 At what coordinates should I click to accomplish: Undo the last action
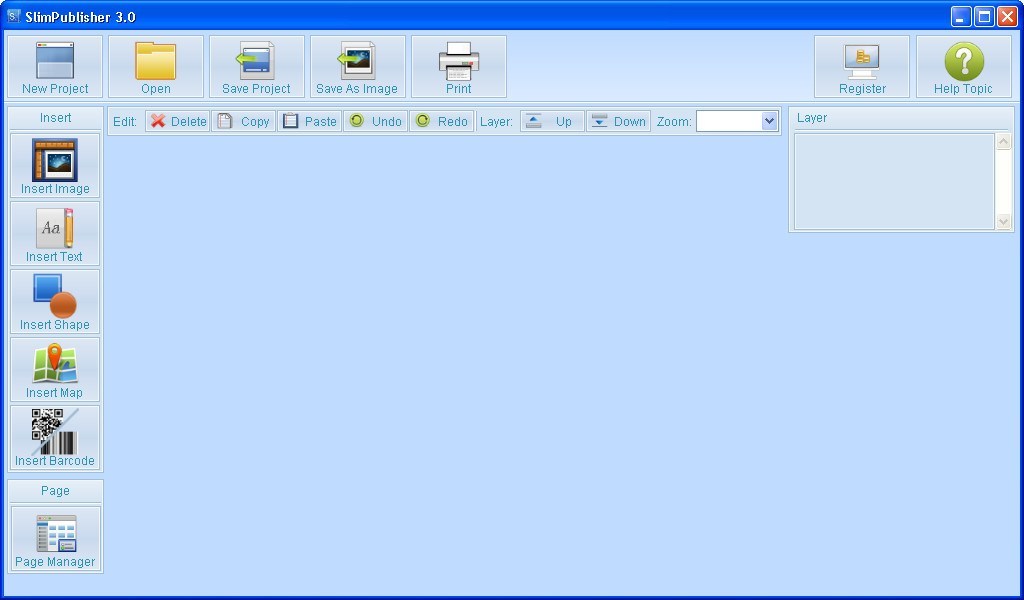click(x=376, y=121)
